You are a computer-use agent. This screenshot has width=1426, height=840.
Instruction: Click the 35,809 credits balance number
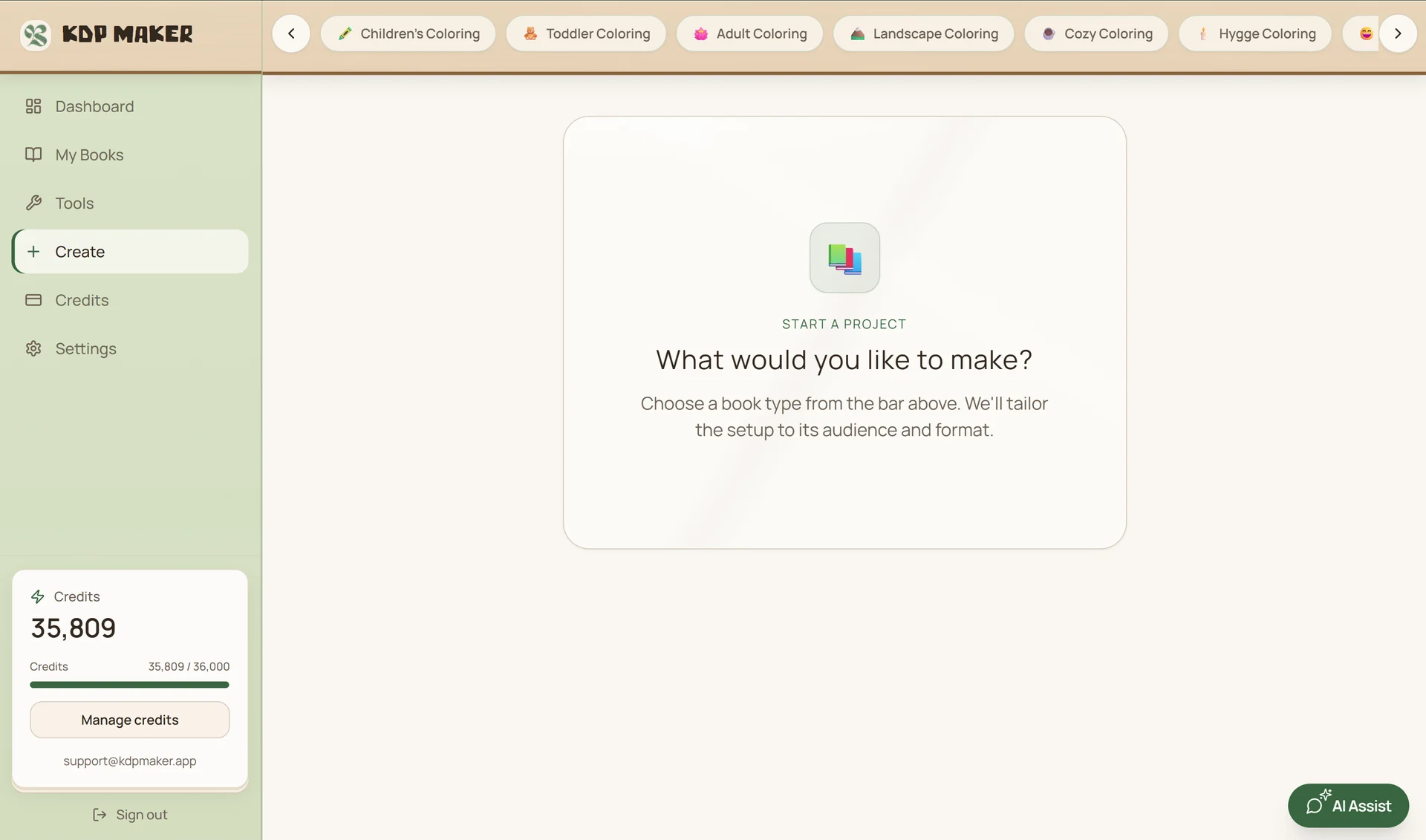click(74, 628)
